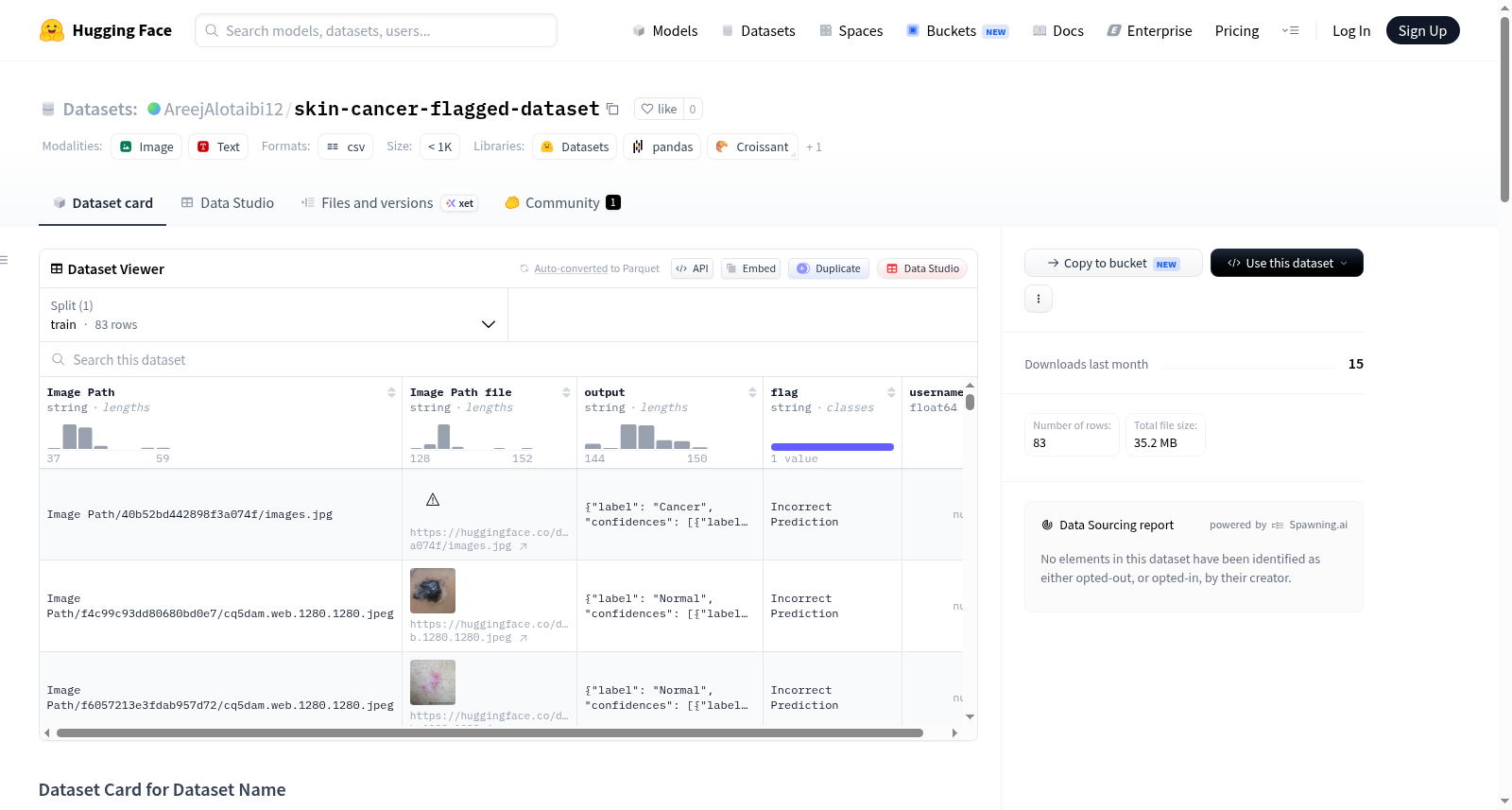Viewport: 1512px width, 810px height.
Task: Click the Search this dataset field
Action: click(508, 359)
